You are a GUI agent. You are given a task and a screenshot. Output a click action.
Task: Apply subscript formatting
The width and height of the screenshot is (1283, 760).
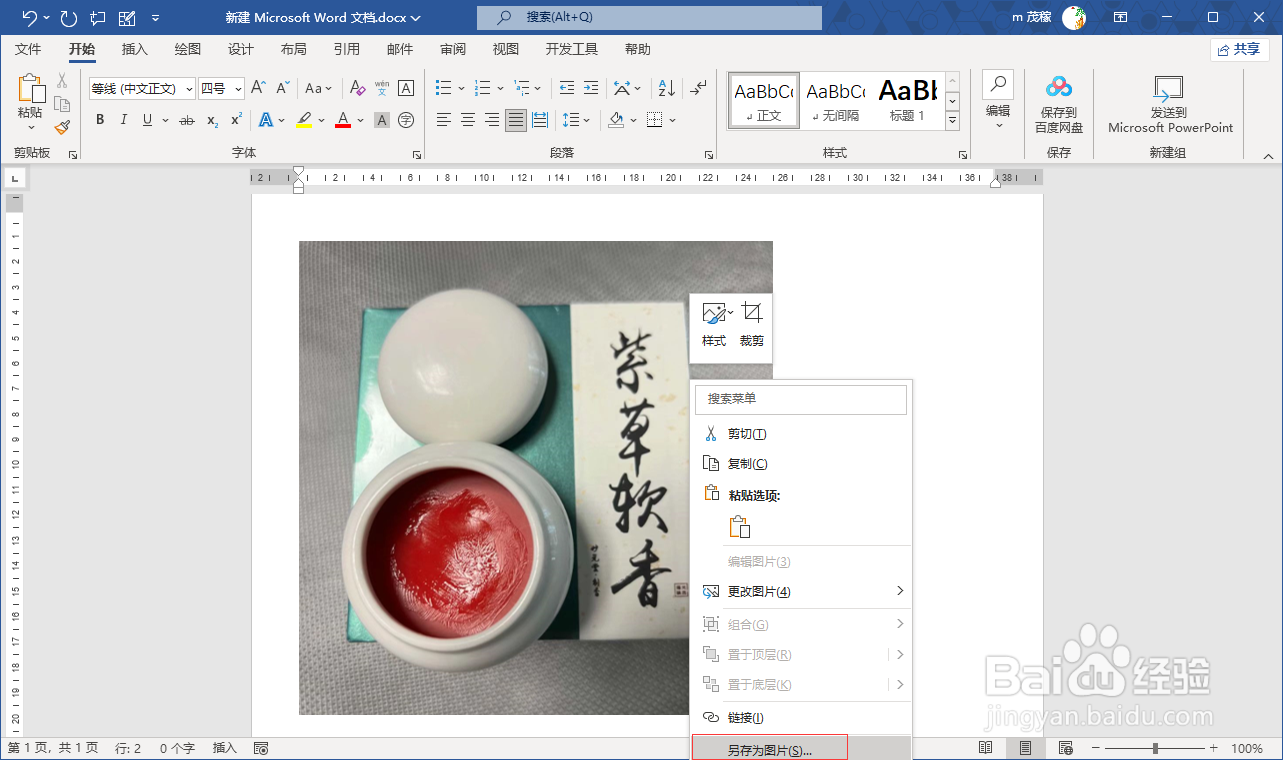(213, 120)
